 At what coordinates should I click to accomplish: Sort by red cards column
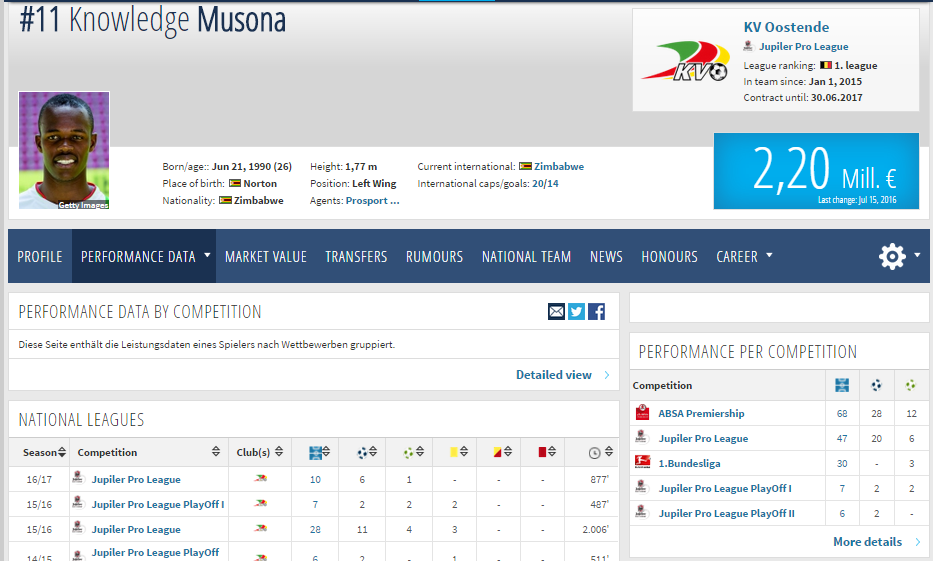(x=546, y=452)
